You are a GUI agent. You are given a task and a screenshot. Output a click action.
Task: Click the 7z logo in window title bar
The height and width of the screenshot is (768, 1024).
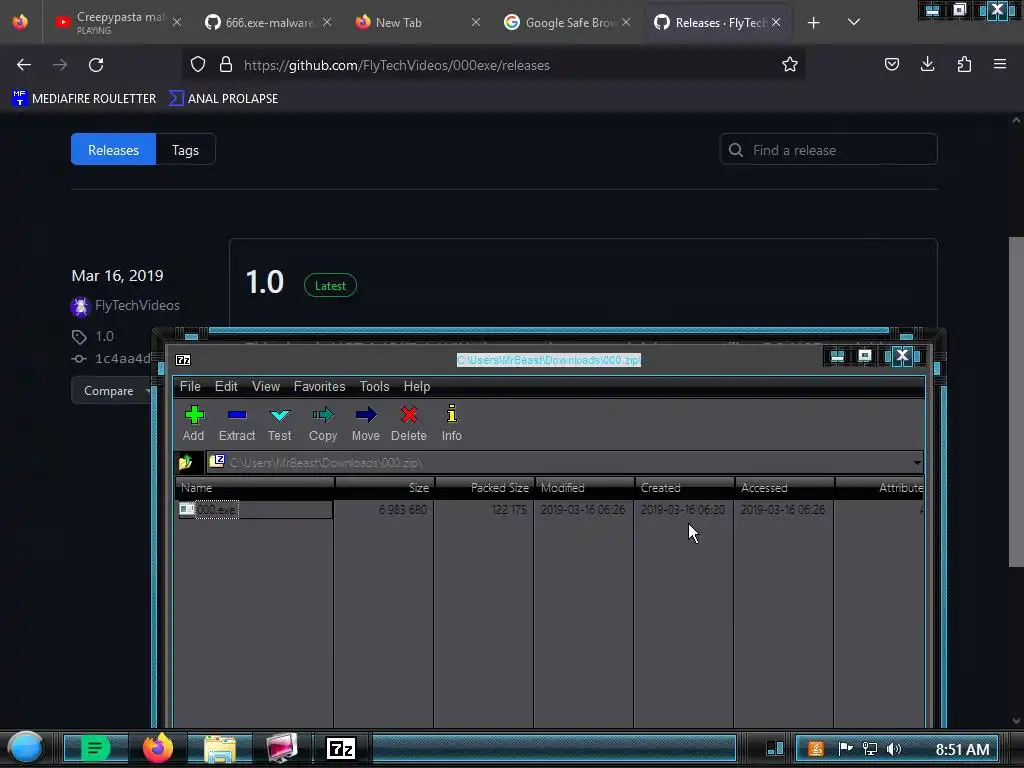pyautogui.click(x=183, y=360)
